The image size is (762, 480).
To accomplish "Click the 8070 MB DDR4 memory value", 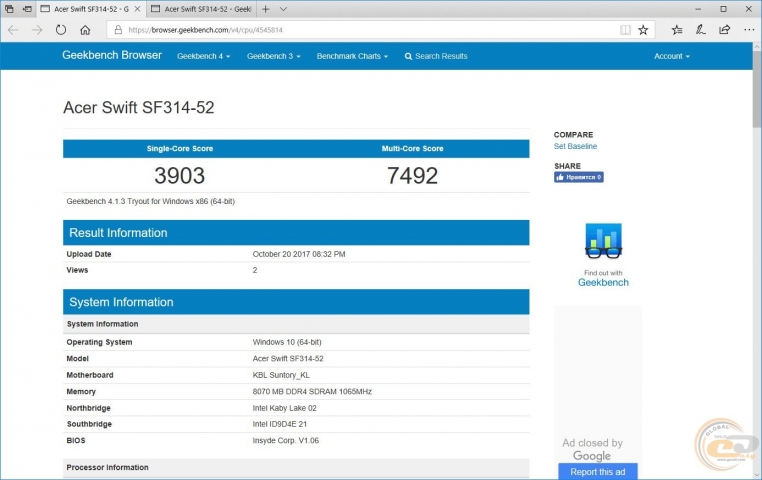I will pos(312,392).
